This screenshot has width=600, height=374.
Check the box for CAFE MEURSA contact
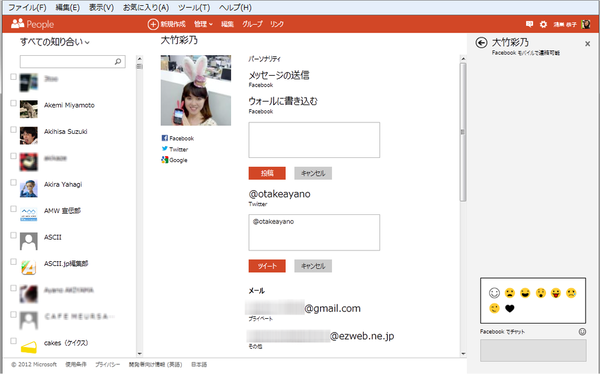pos(13,315)
